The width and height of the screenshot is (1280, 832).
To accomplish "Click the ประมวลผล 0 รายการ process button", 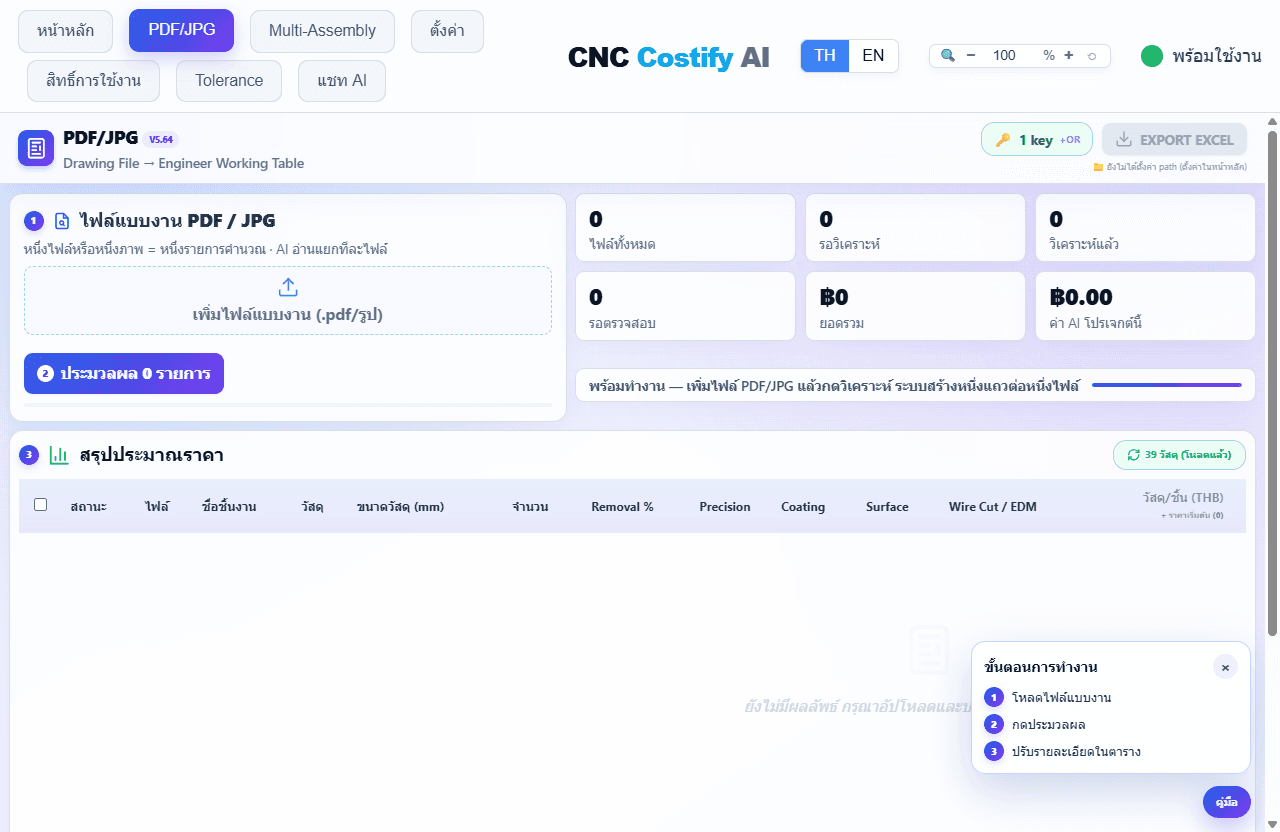I will [x=124, y=374].
